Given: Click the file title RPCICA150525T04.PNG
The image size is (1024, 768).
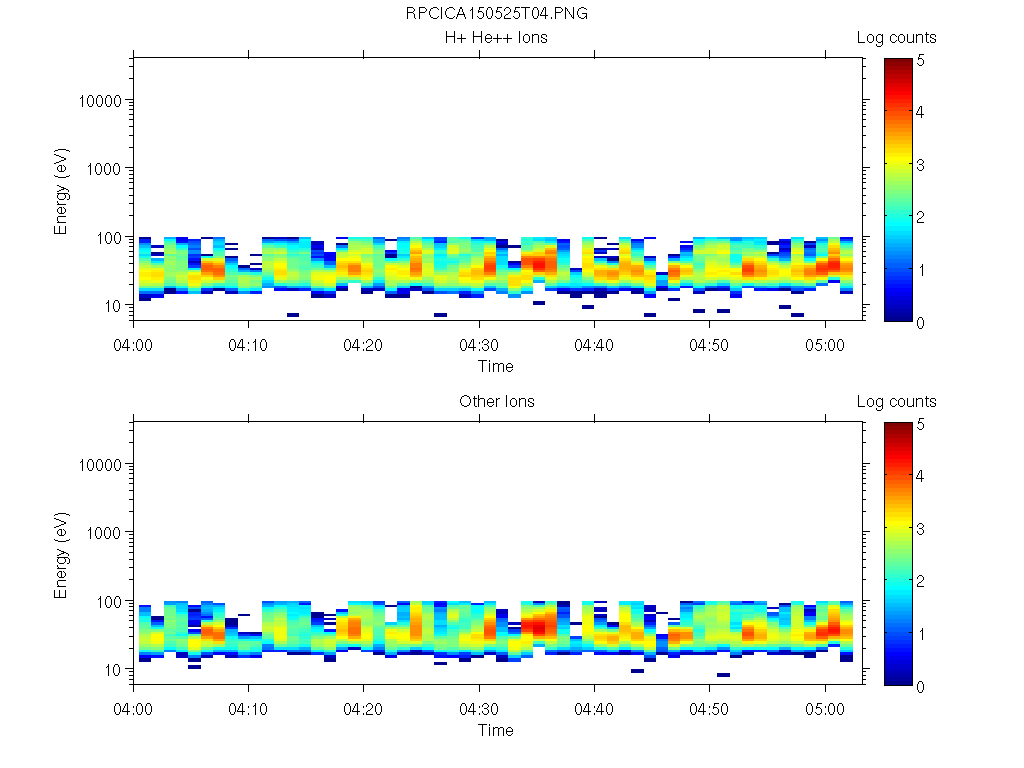Looking at the screenshot, I should pos(496,13).
